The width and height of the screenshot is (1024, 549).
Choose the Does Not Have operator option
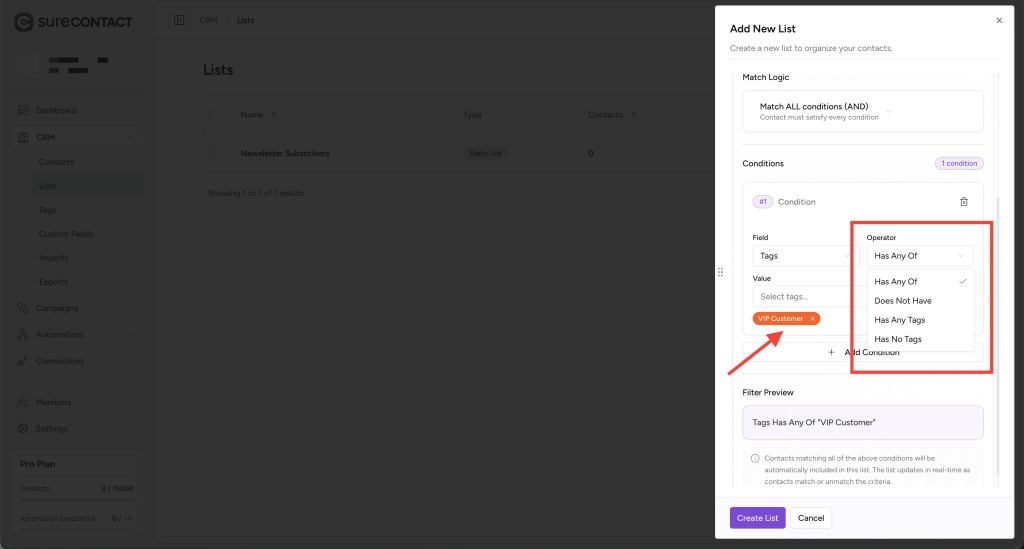[x=903, y=301]
